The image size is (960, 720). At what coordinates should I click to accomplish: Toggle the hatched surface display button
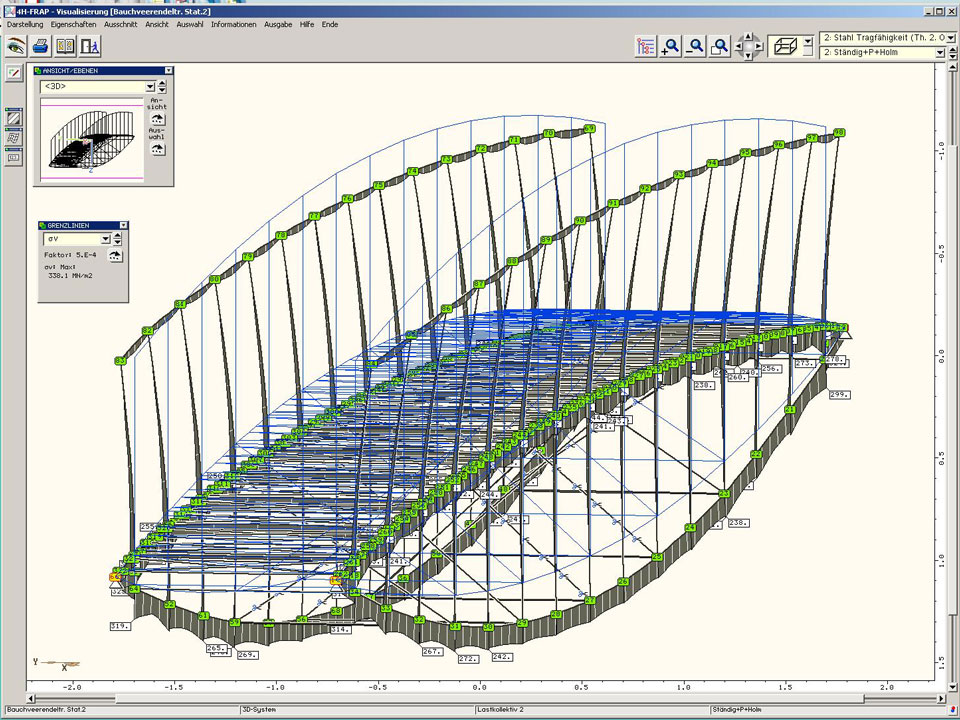click(14, 118)
